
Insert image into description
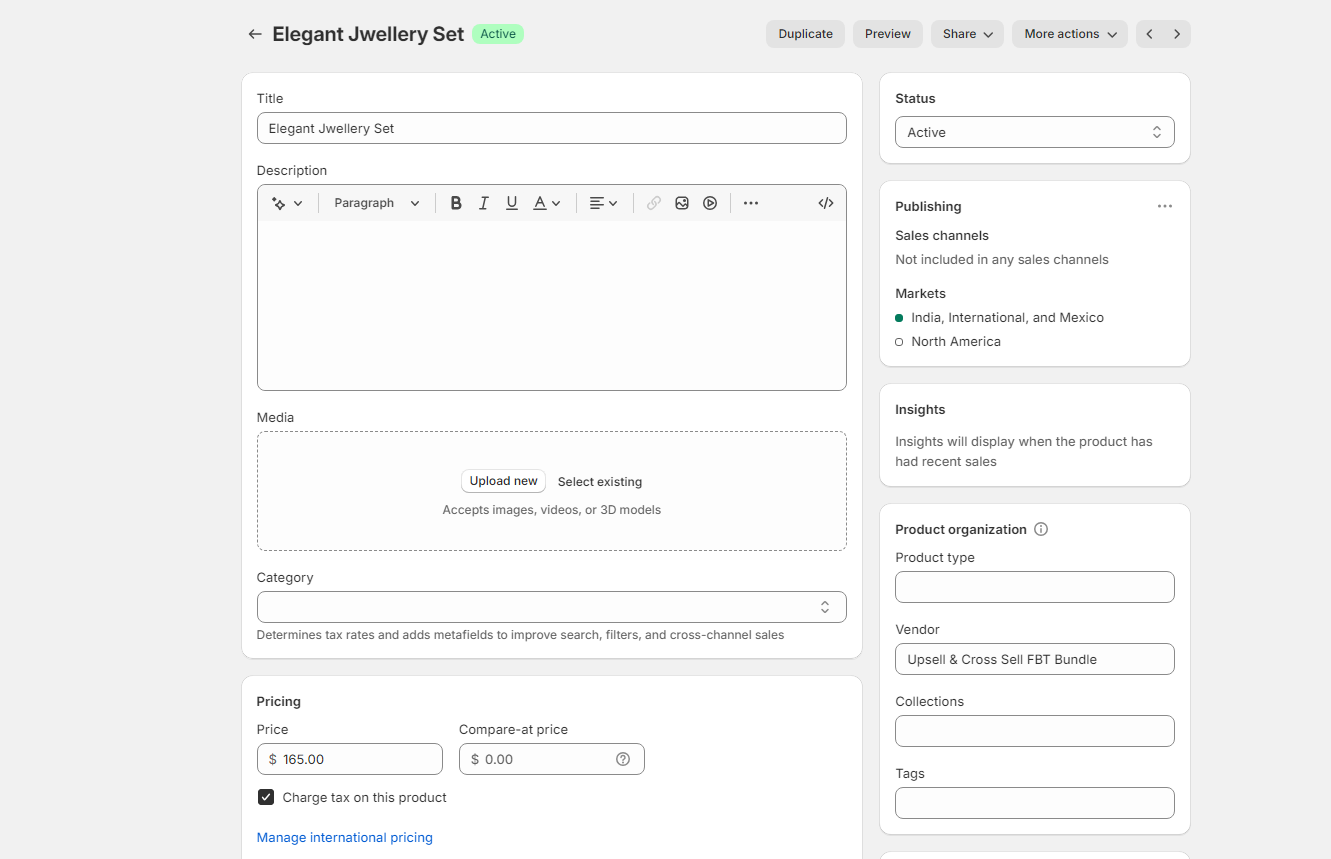click(682, 203)
